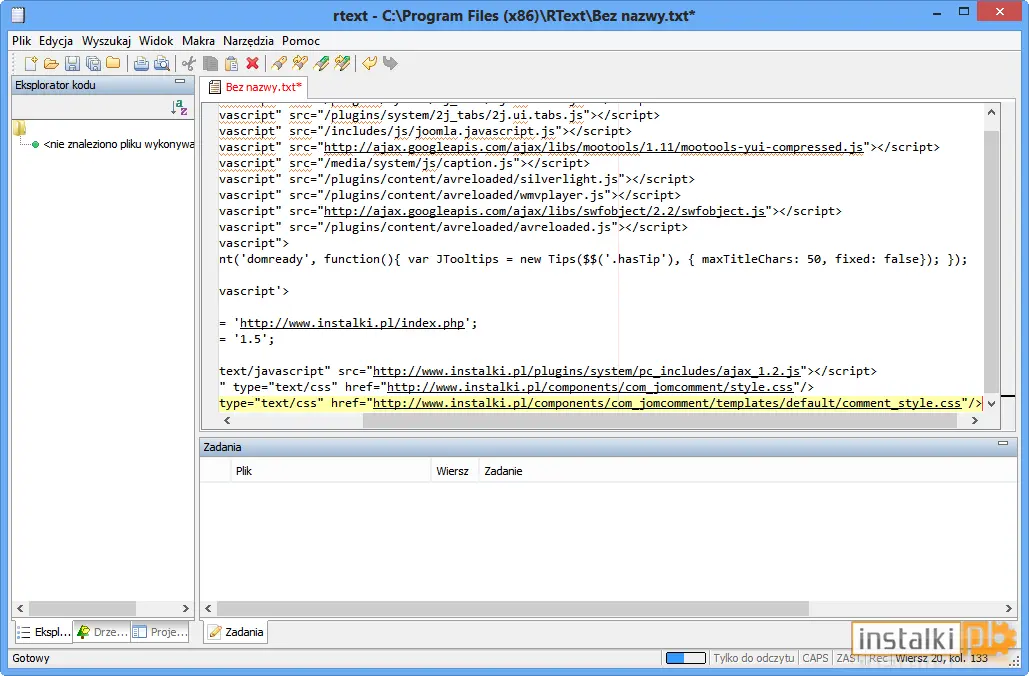The width and height of the screenshot is (1029, 676).
Task: Click the Find flashlight icon
Action: tap(279, 63)
